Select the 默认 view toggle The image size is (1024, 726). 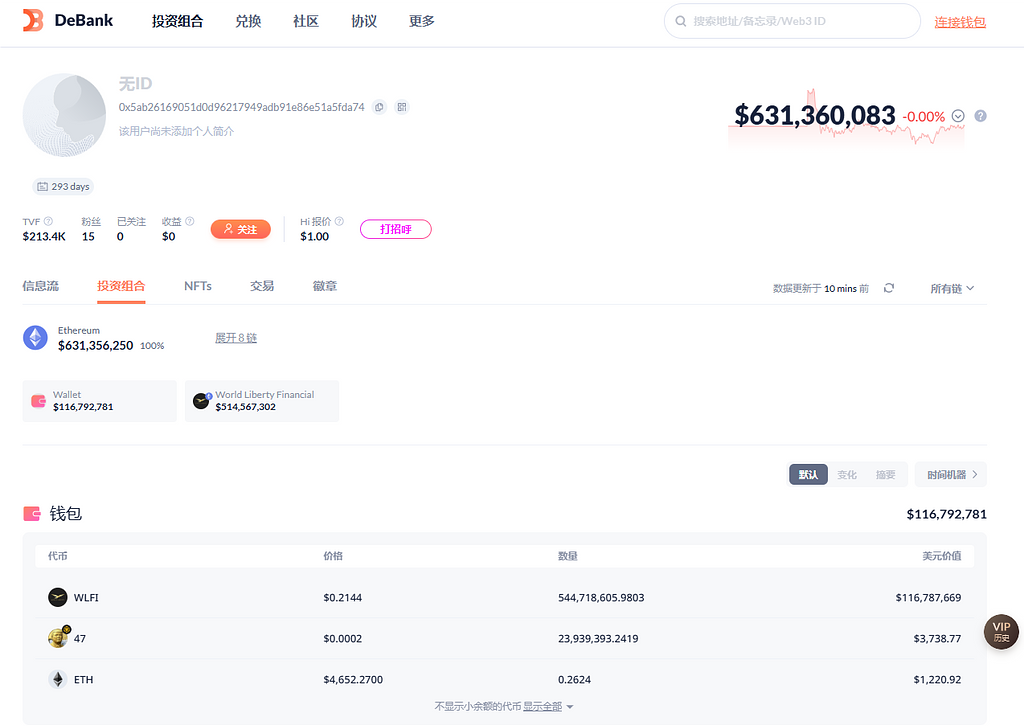808,474
